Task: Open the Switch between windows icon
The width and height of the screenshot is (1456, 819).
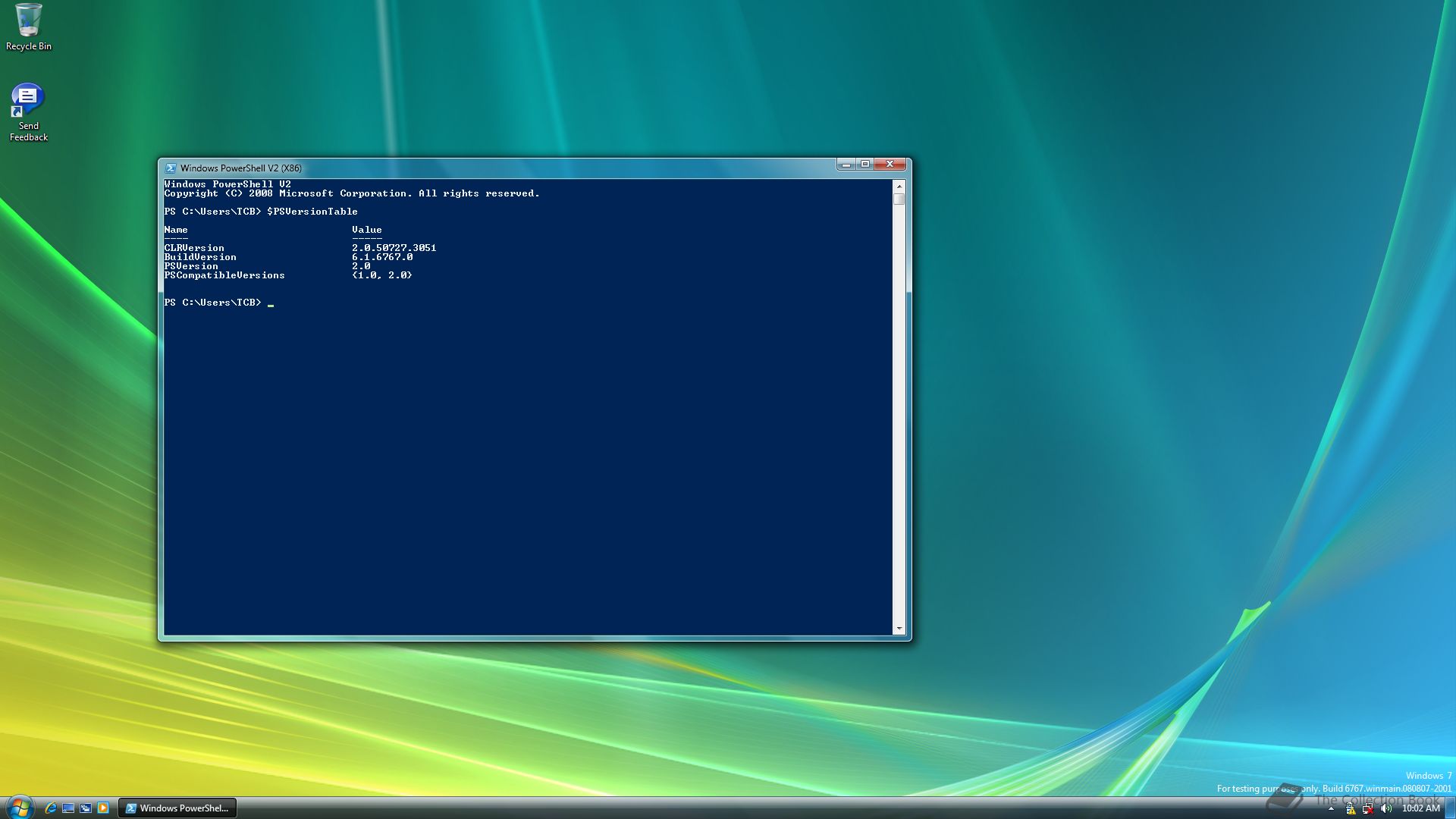Action: 86,808
